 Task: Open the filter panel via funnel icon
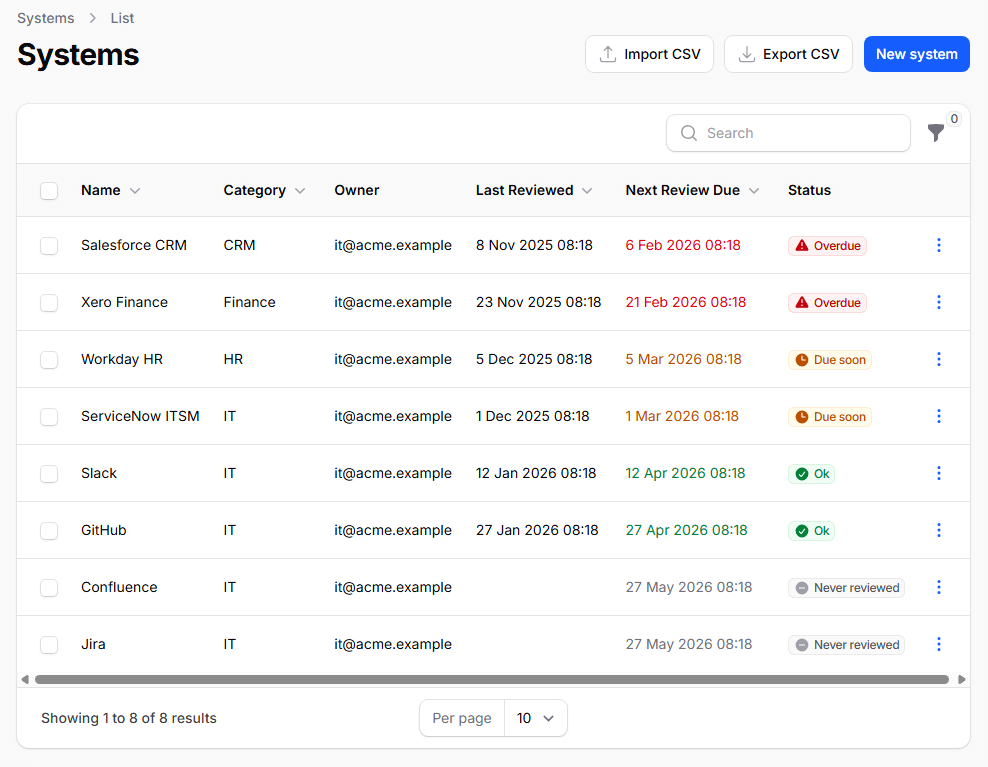click(936, 132)
